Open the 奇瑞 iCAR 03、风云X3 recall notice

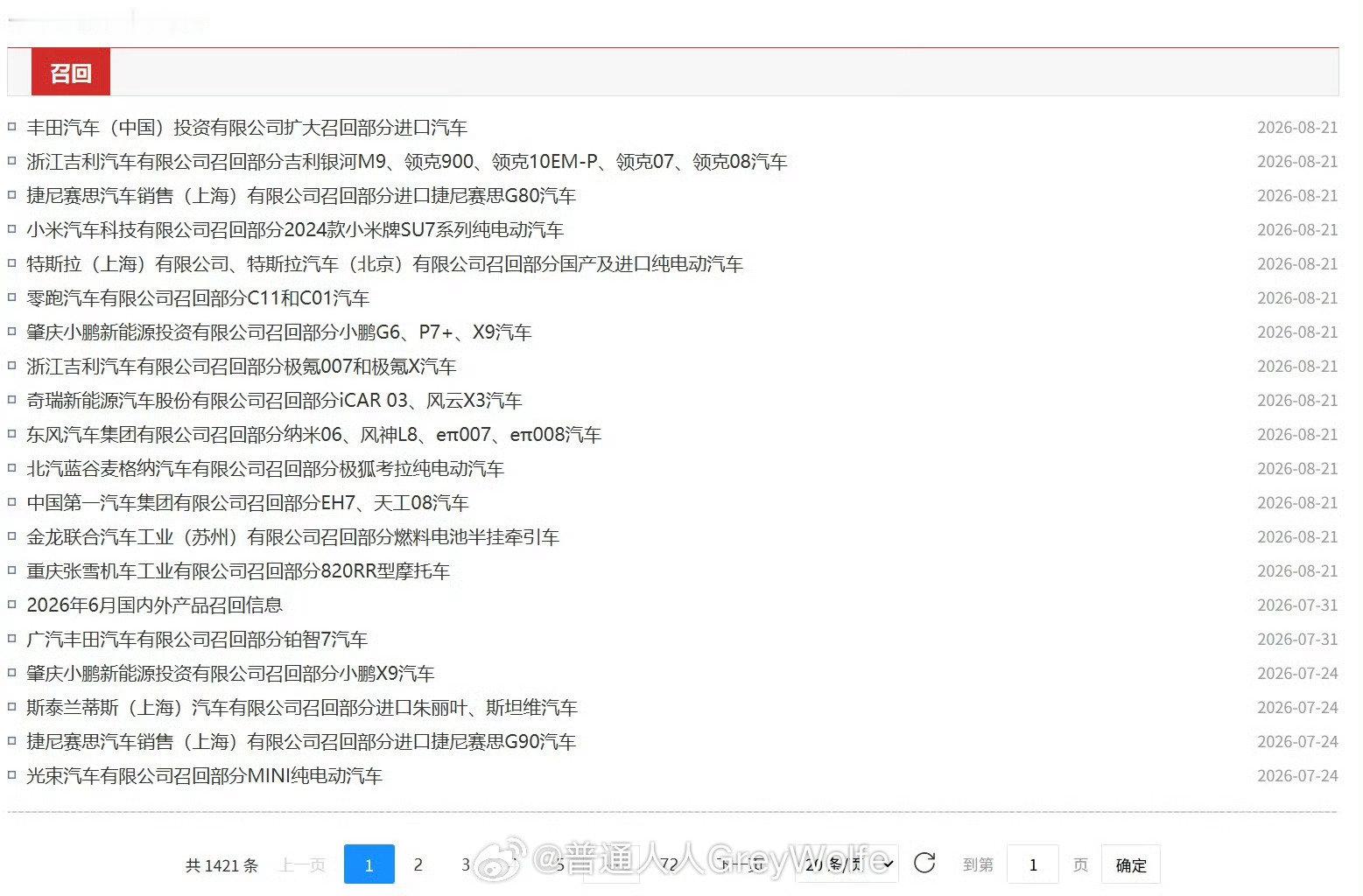[274, 401]
